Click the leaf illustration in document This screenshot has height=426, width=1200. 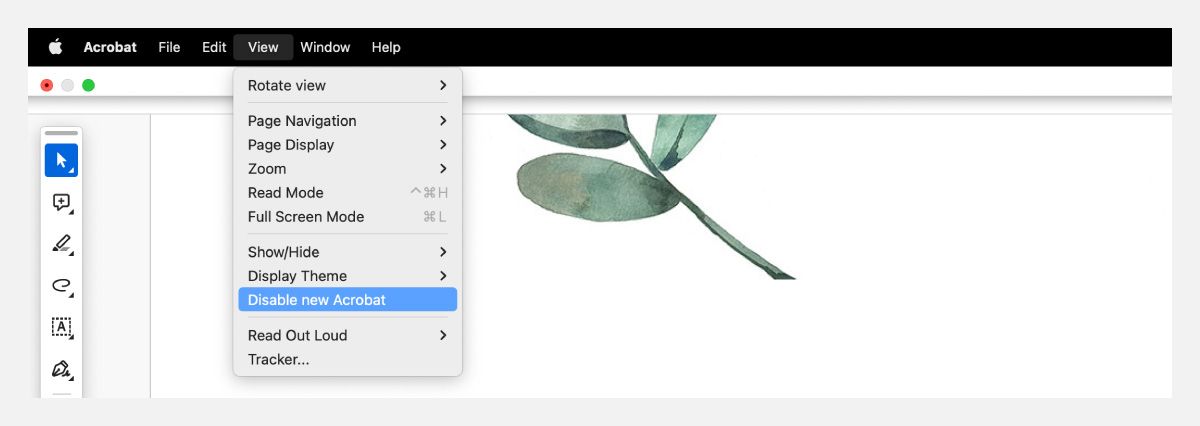650,195
